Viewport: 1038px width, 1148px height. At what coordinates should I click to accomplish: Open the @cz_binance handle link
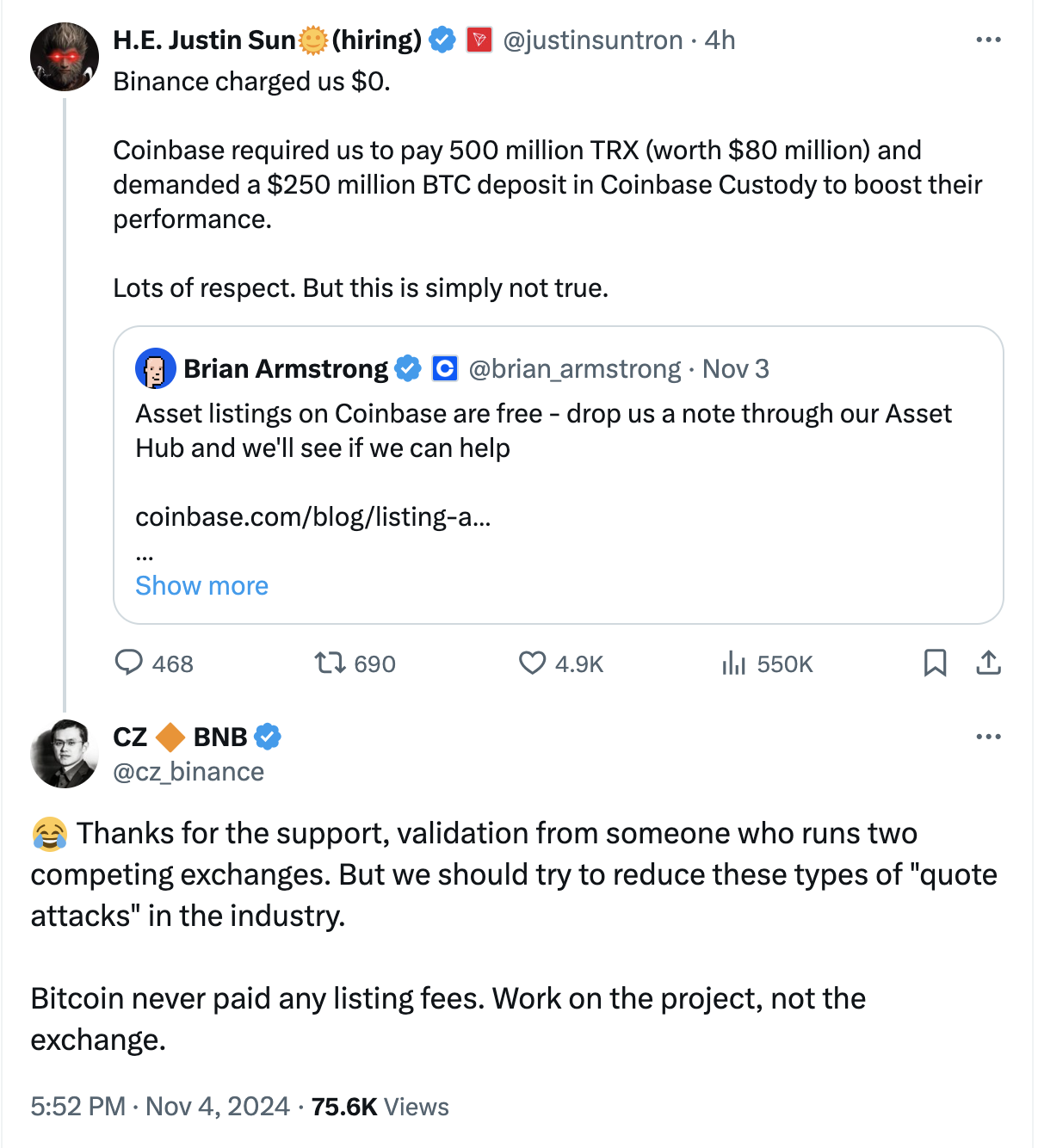188,772
